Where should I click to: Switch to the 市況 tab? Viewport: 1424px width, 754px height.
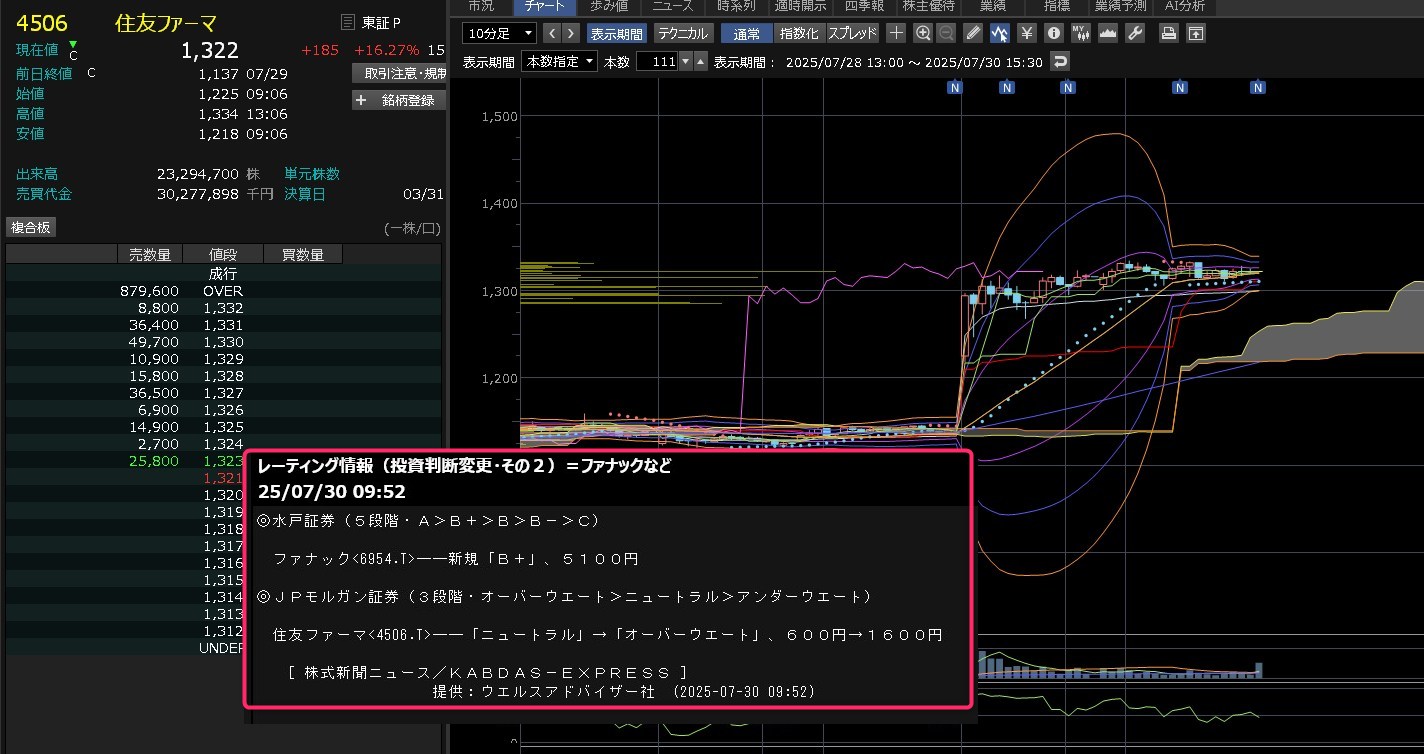click(480, 6)
